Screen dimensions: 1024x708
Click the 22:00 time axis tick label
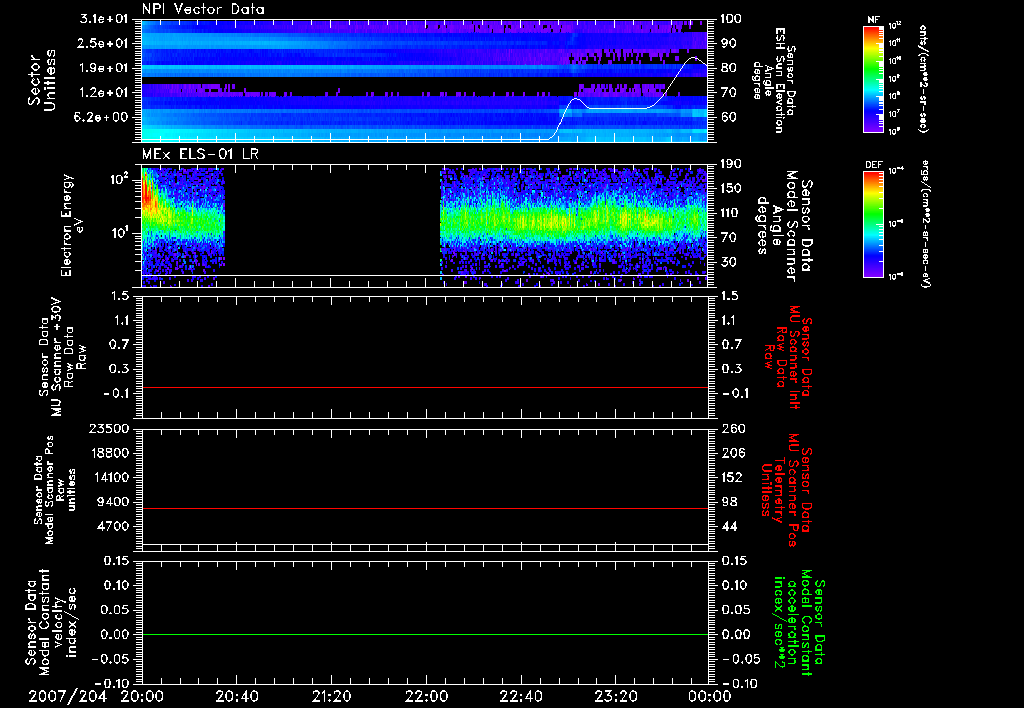click(426, 696)
